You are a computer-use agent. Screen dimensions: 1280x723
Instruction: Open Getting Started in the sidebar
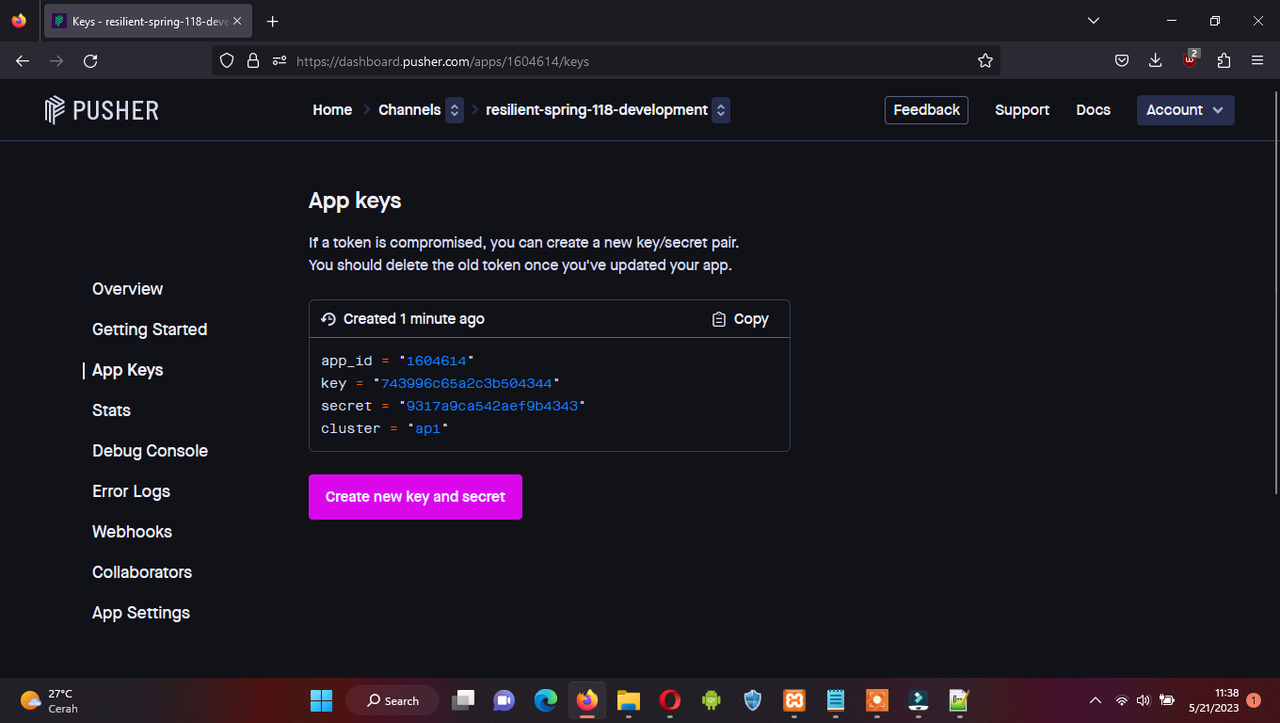149,329
